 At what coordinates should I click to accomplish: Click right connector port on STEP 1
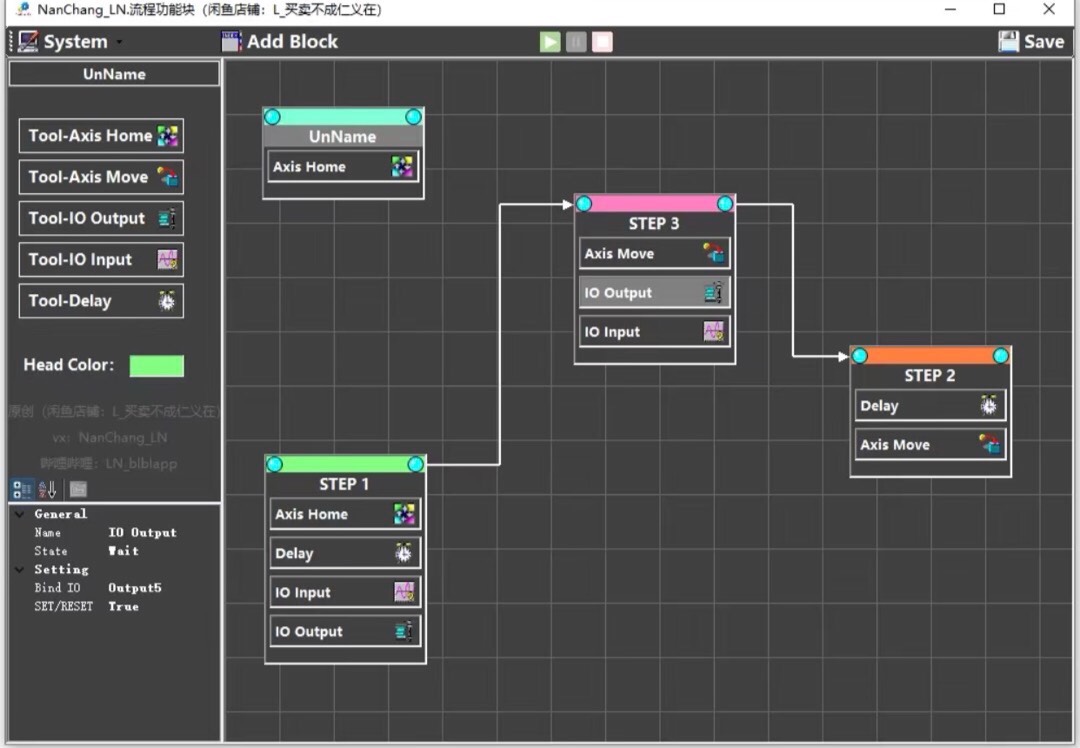coord(416,464)
